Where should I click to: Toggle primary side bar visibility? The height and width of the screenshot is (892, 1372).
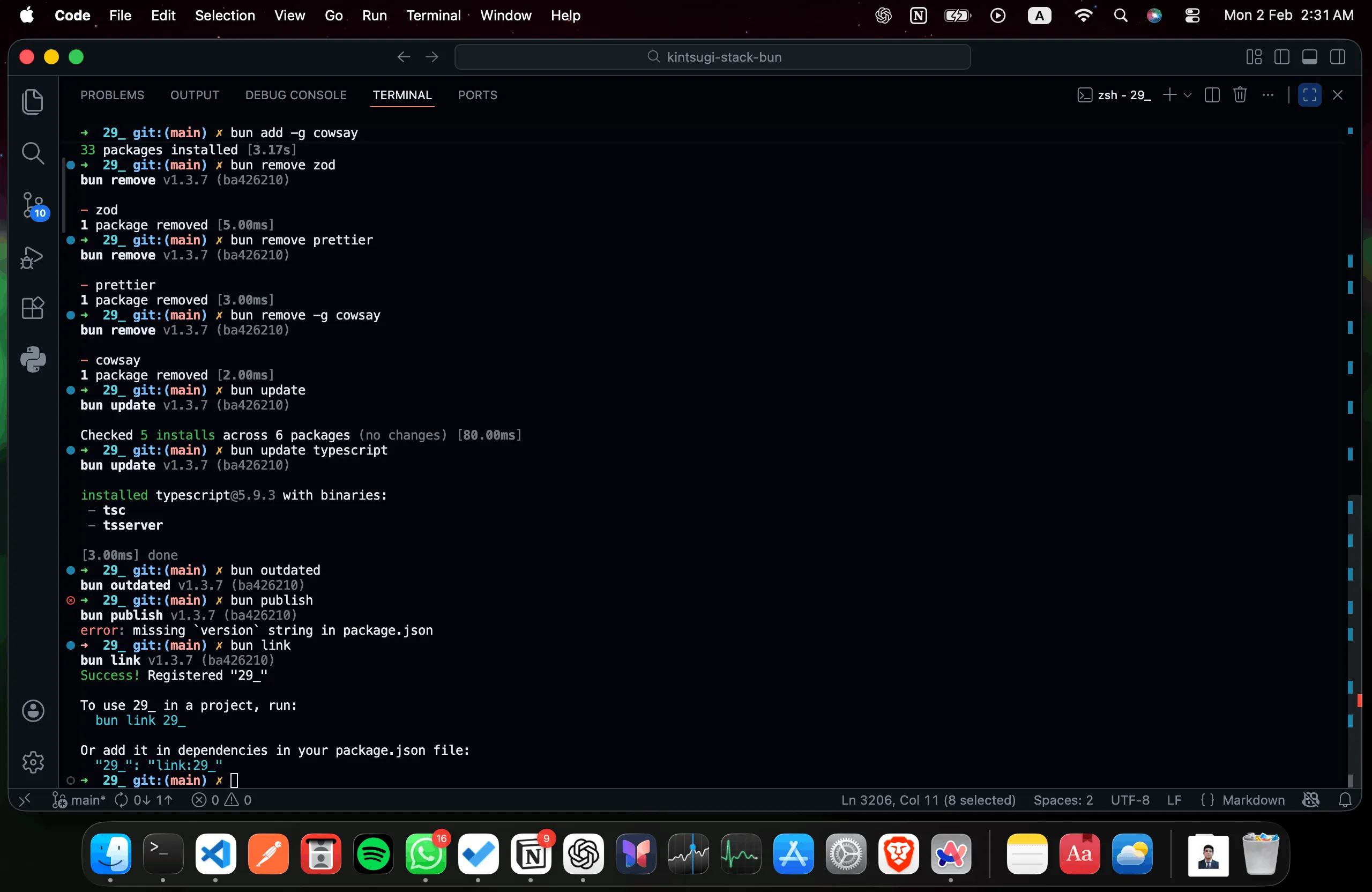[x=1281, y=57]
